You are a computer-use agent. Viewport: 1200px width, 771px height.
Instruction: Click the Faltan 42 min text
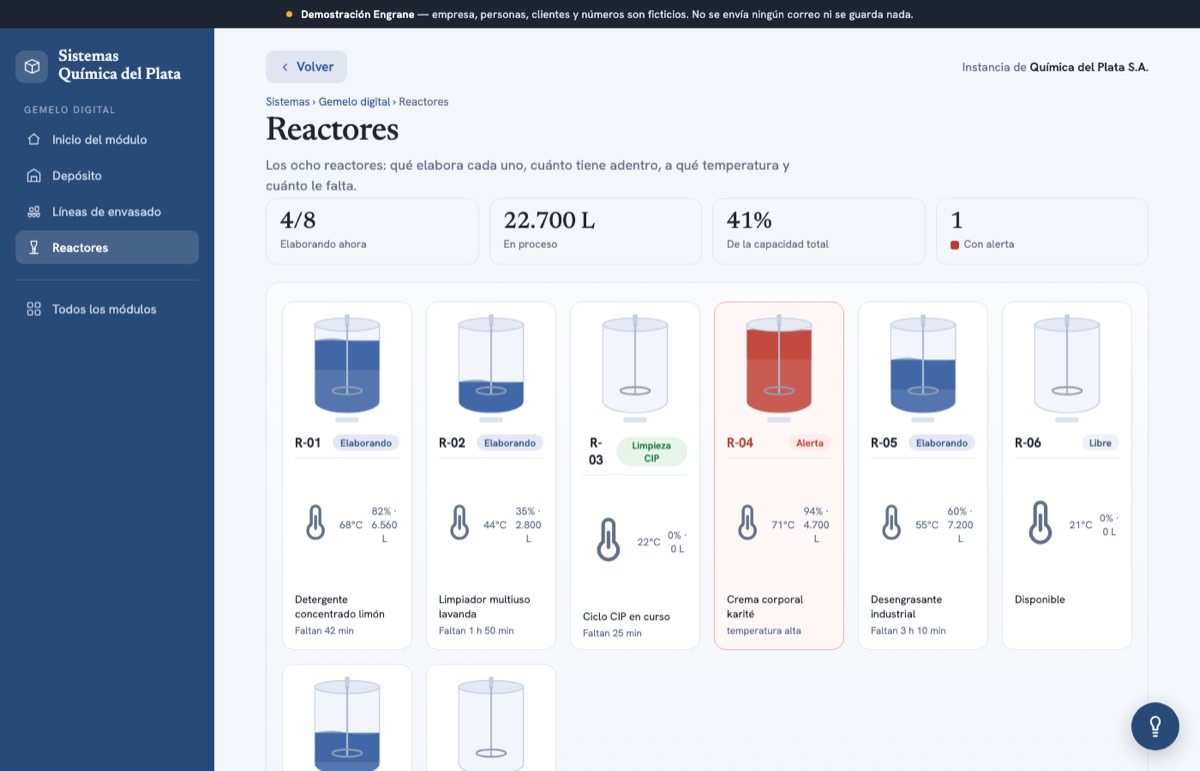coord(324,631)
